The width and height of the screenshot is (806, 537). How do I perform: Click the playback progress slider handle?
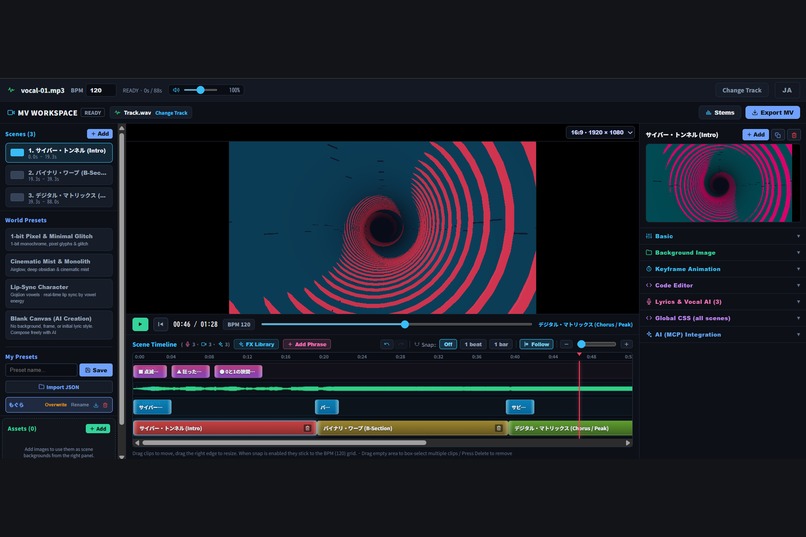(x=405, y=324)
